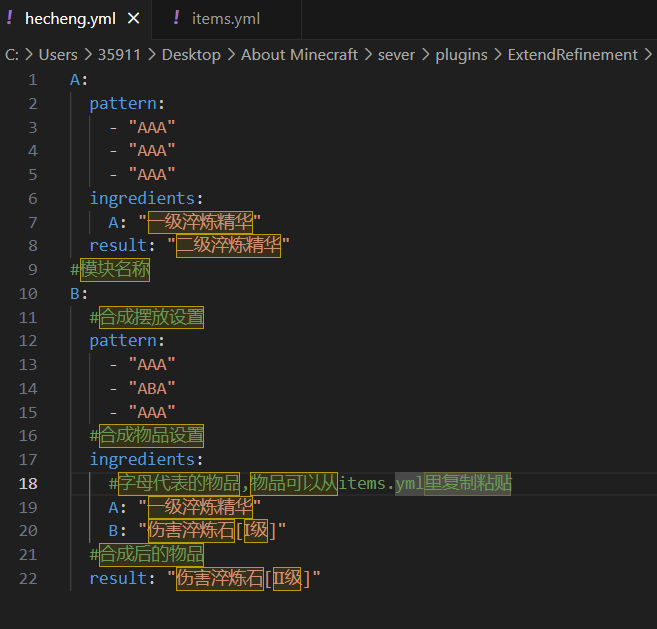Click line number 10 in the gutter
657x629 pixels.
tap(28, 294)
